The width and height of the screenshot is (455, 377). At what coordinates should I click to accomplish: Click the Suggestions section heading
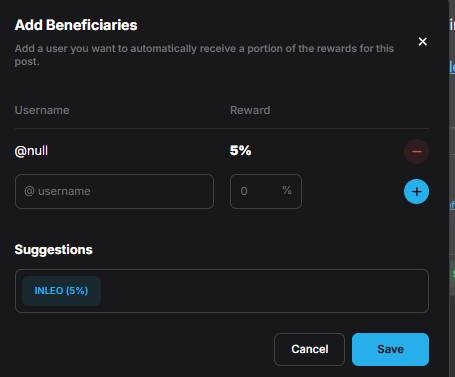53,250
